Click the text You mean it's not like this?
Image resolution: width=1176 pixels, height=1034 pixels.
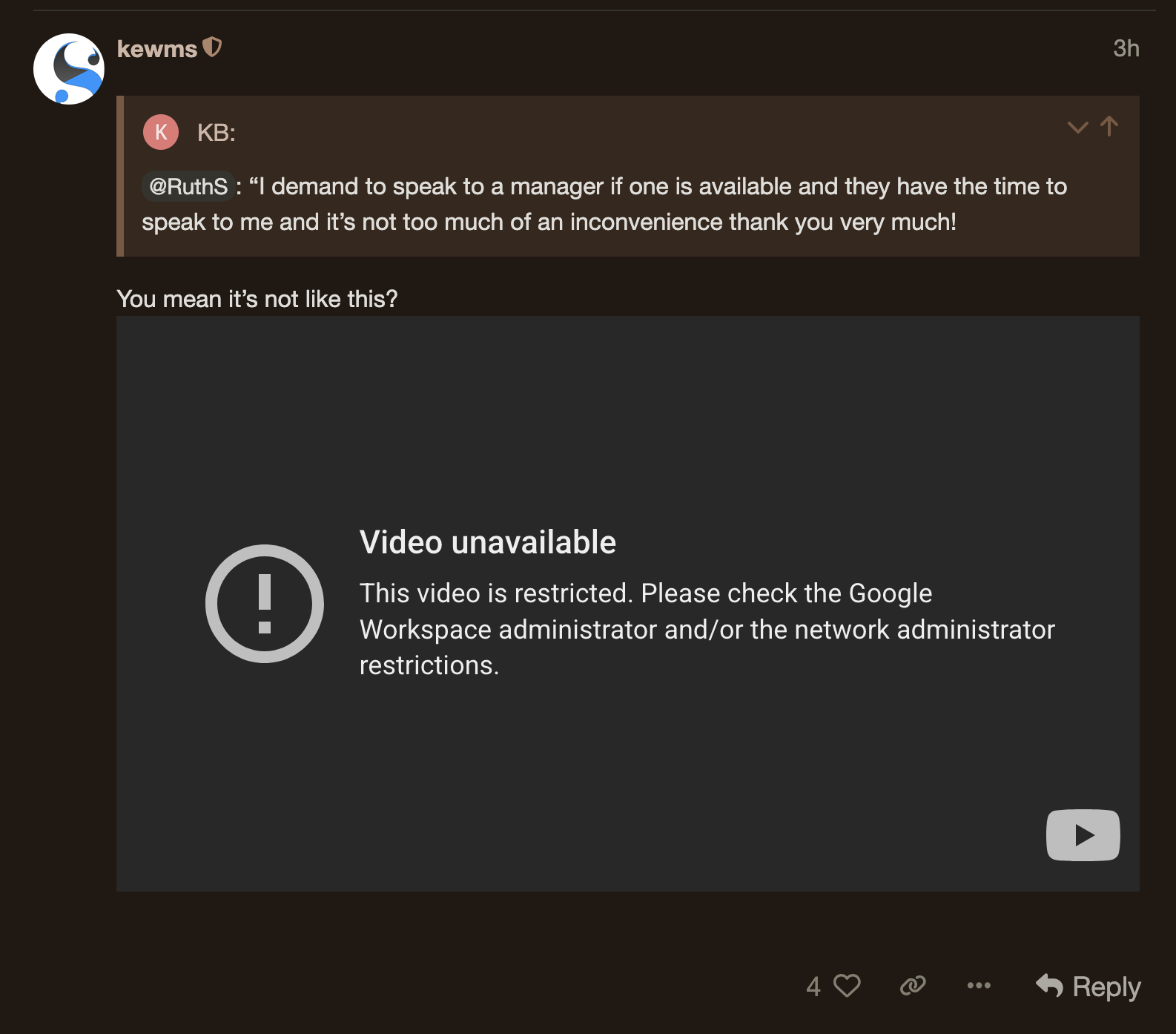tap(257, 299)
